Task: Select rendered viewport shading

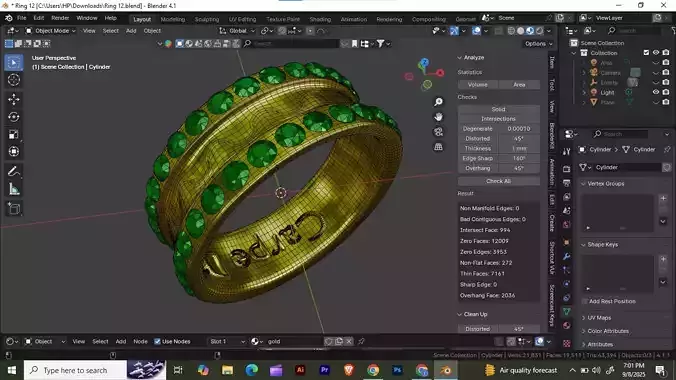Action: (540, 31)
